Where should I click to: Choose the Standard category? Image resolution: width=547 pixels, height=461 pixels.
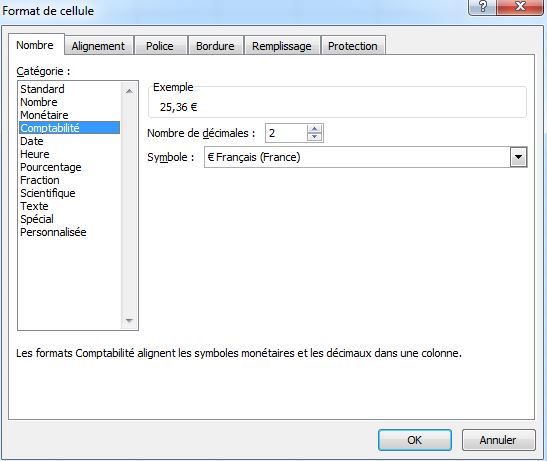[x=42, y=89]
